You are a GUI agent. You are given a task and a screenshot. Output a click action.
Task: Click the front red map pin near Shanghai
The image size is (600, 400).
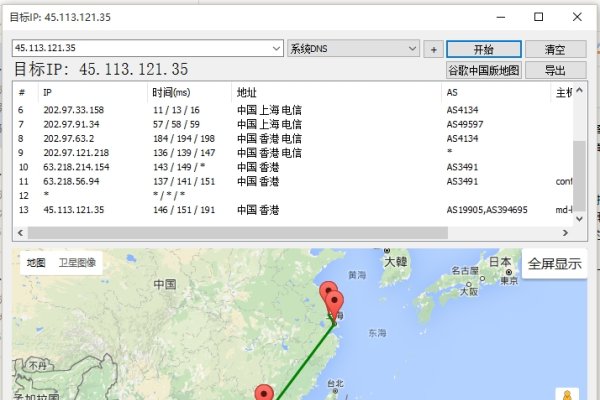[x=334, y=302]
